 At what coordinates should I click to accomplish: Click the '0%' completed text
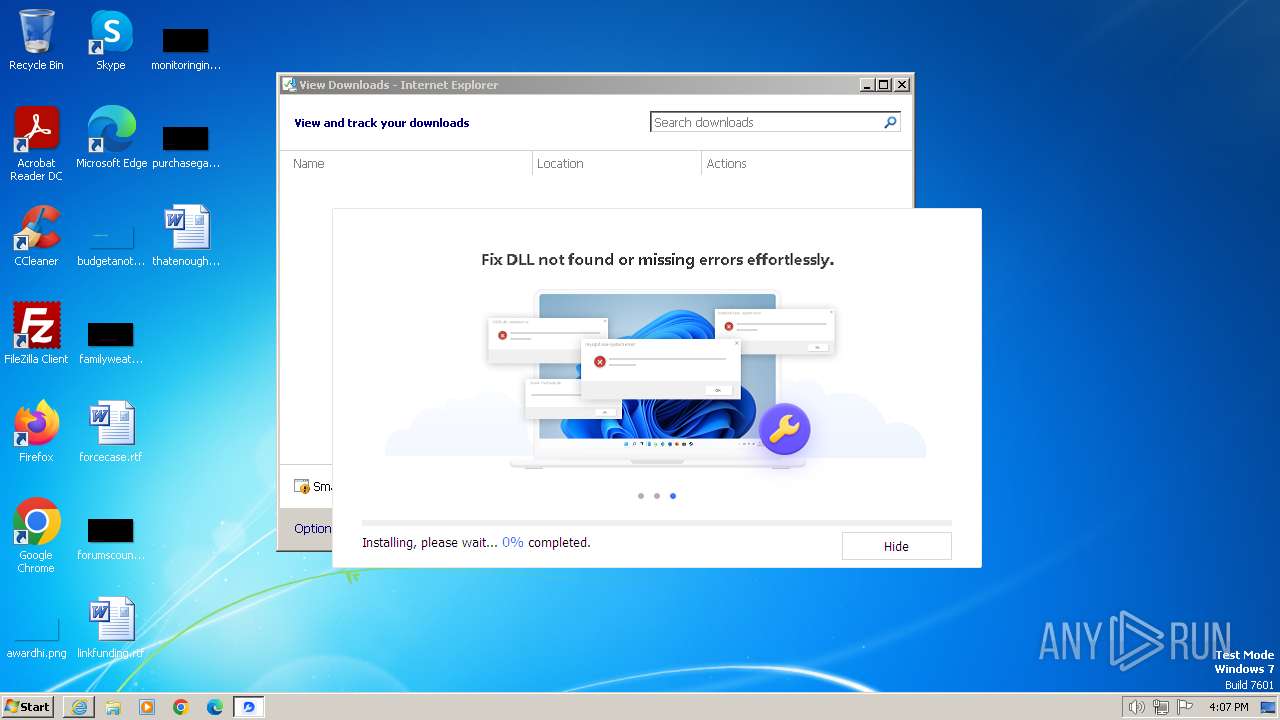(513, 542)
